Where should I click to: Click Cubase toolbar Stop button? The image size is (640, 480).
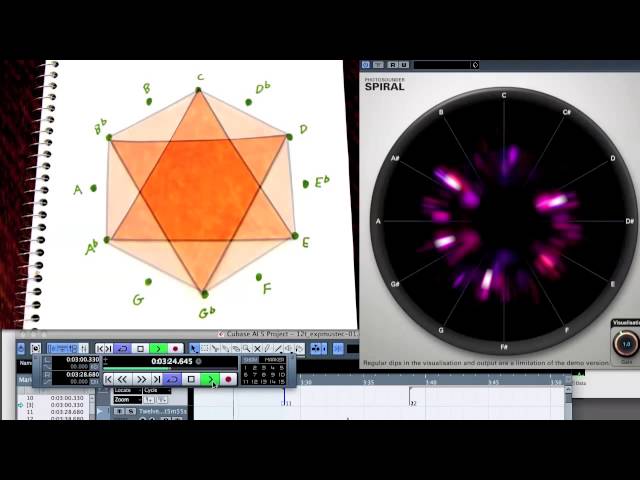pos(140,349)
